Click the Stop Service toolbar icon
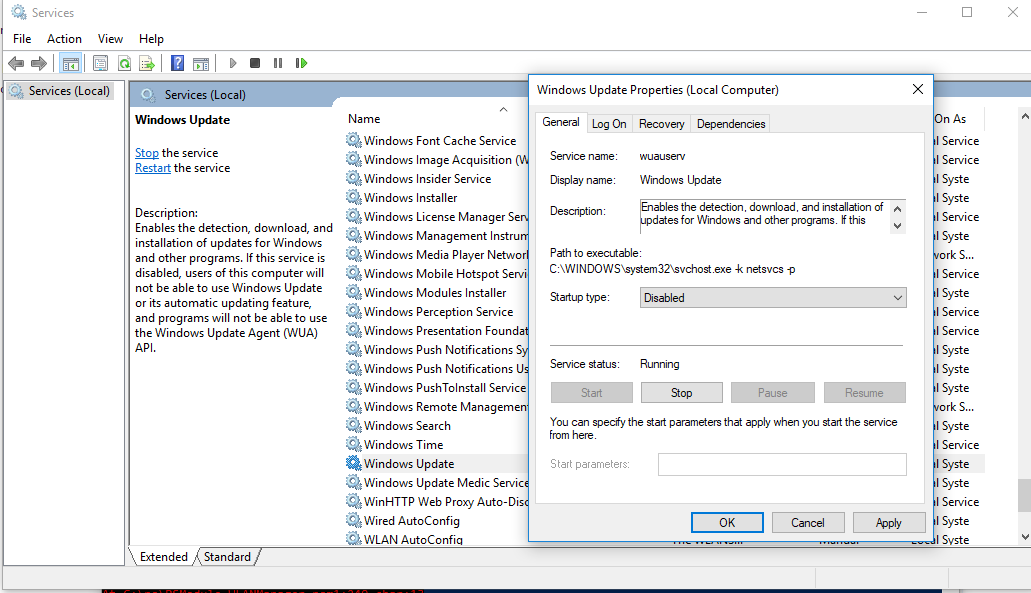Screen dimensions: 1031x593 (253, 63)
